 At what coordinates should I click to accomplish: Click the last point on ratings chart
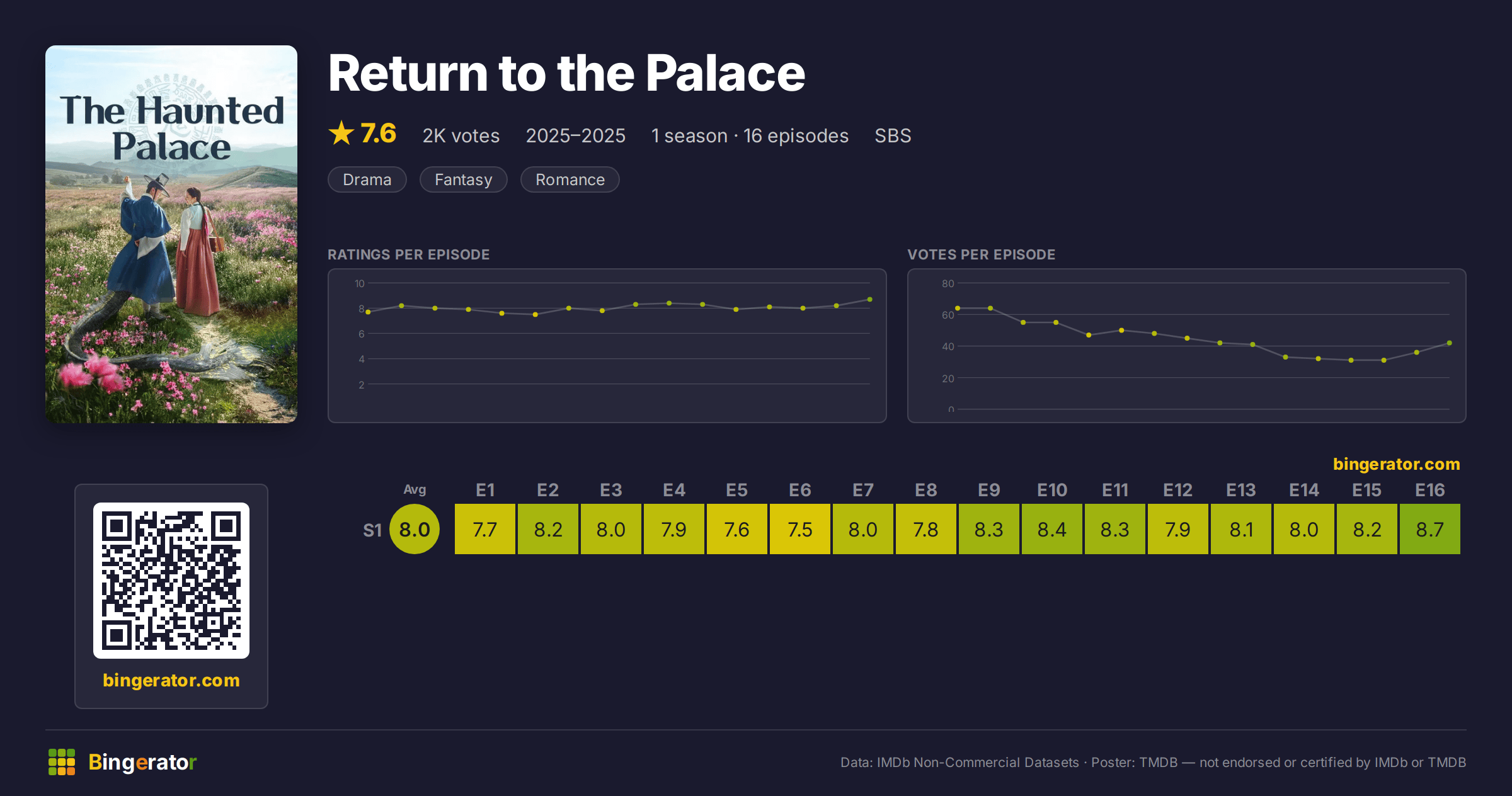tap(870, 299)
